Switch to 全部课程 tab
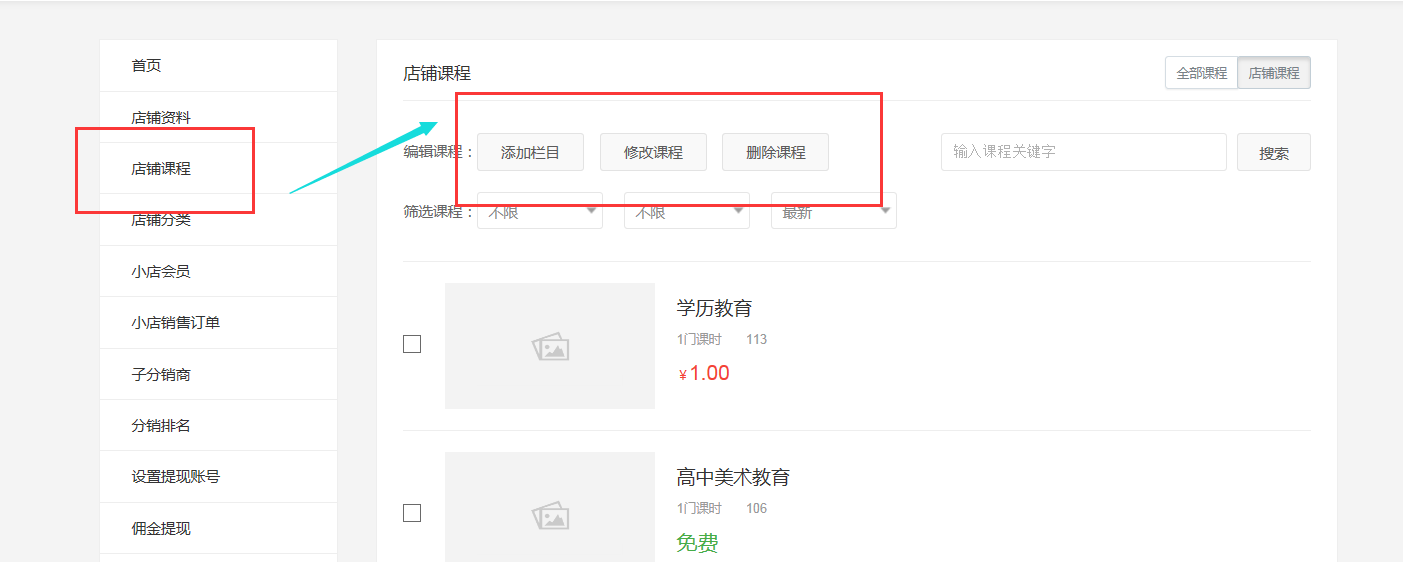This screenshot has width=1403, height=562. coord(1201,73)
